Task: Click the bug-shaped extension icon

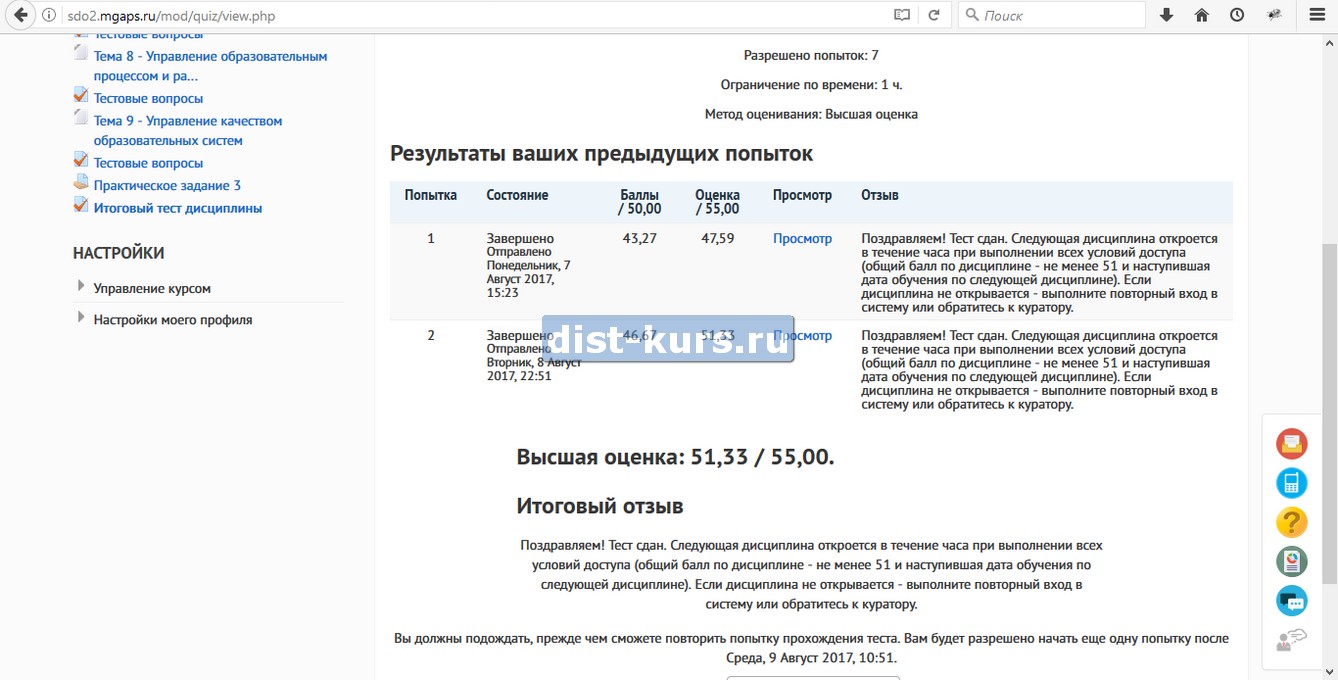Action: [1274, 16]
